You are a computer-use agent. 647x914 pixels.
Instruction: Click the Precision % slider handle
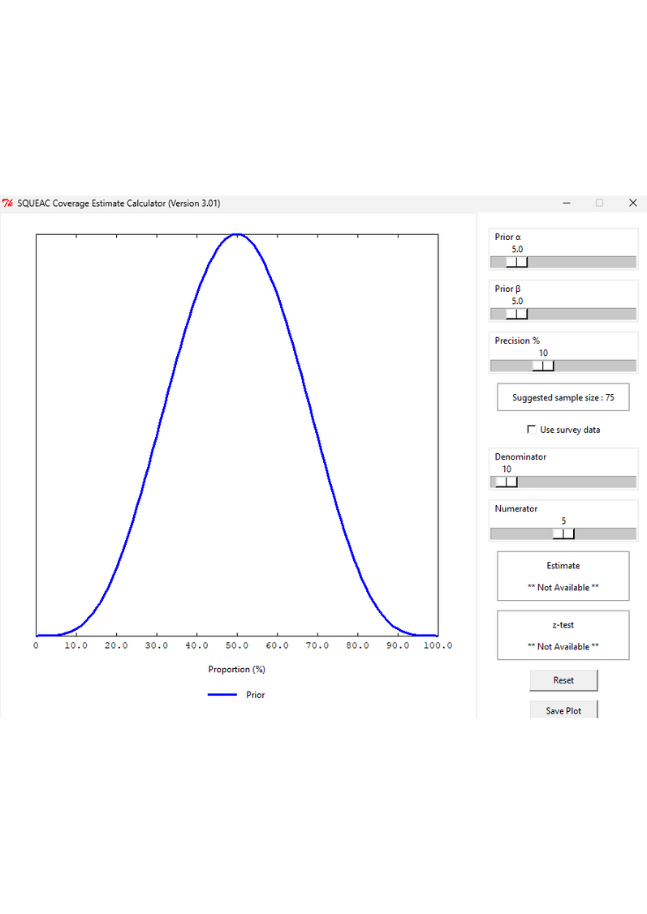pos(543,366)
